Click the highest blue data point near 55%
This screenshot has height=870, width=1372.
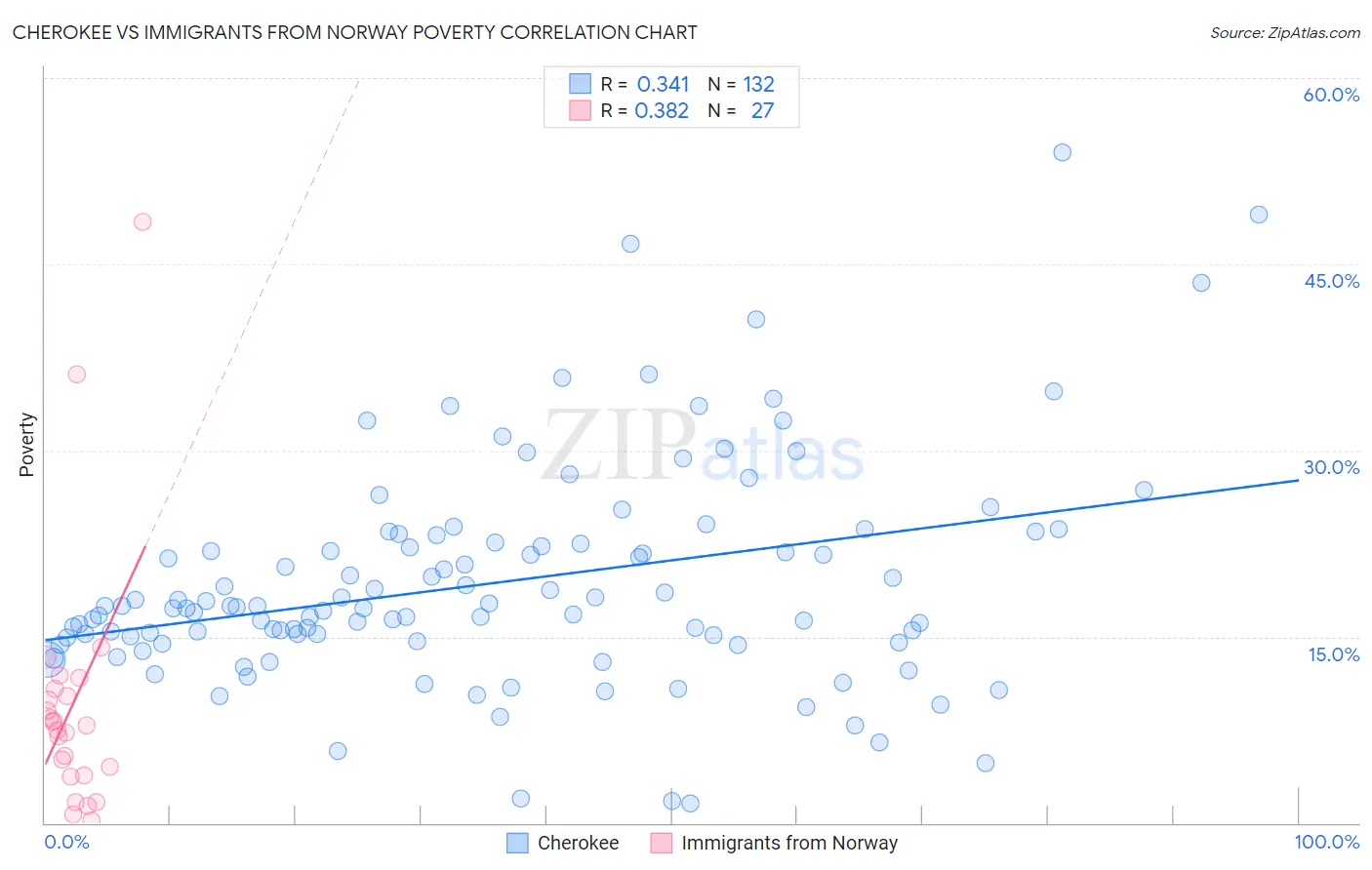pos(1063,152)
